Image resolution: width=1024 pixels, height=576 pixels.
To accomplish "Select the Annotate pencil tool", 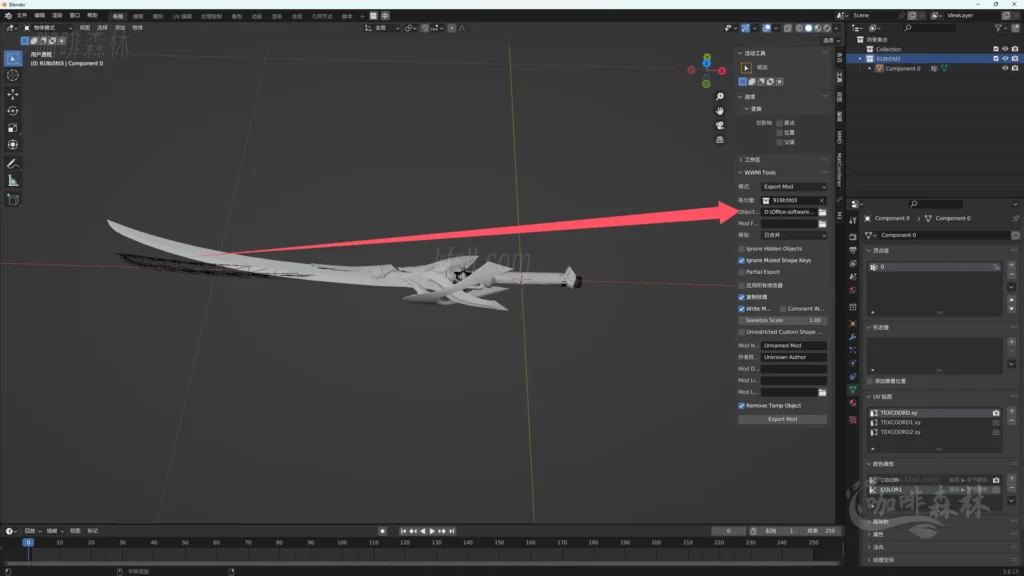I will pyautogui.click(x=13, y=163).
